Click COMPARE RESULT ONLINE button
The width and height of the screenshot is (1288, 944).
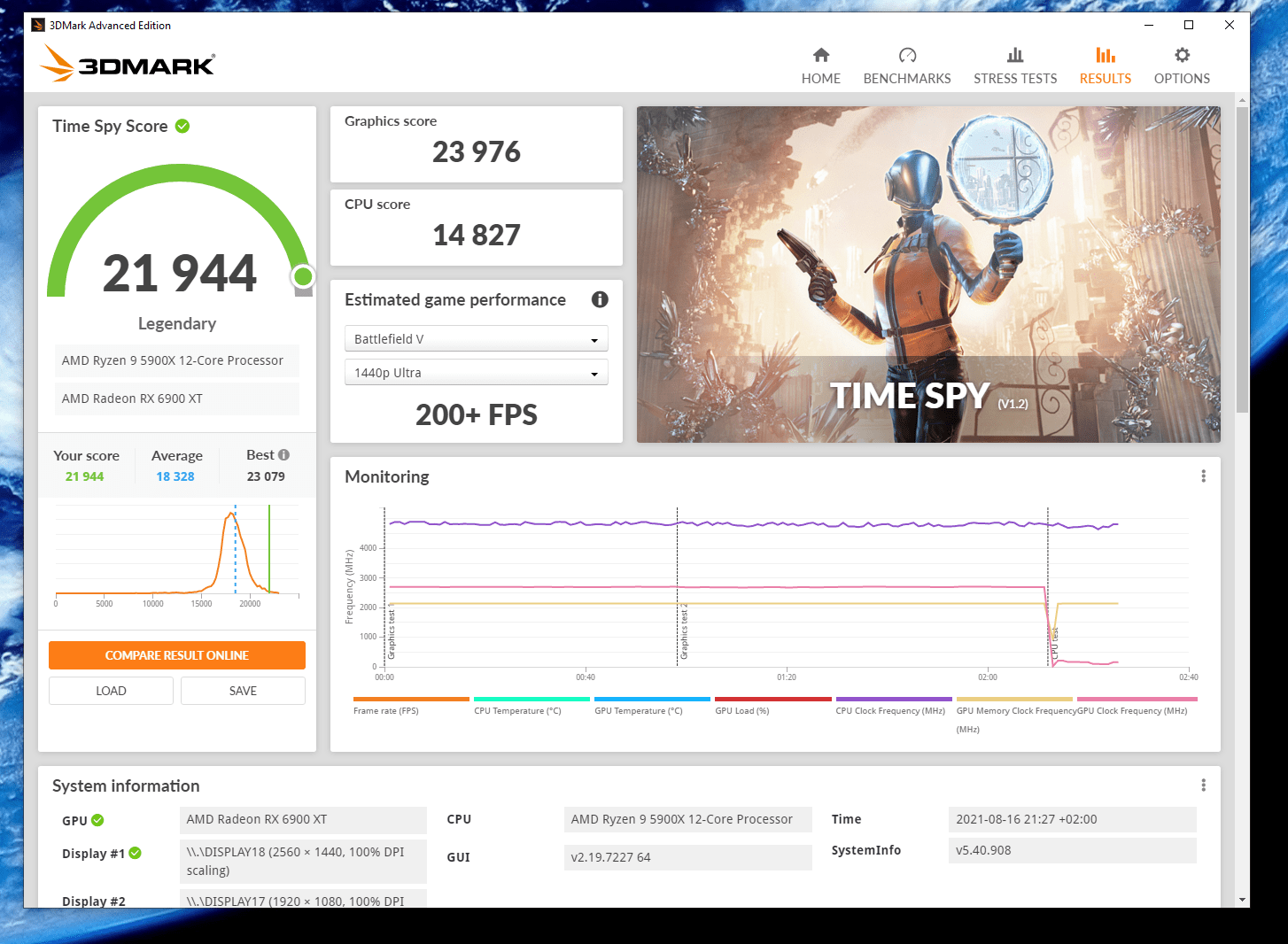[x=177, y=655]
